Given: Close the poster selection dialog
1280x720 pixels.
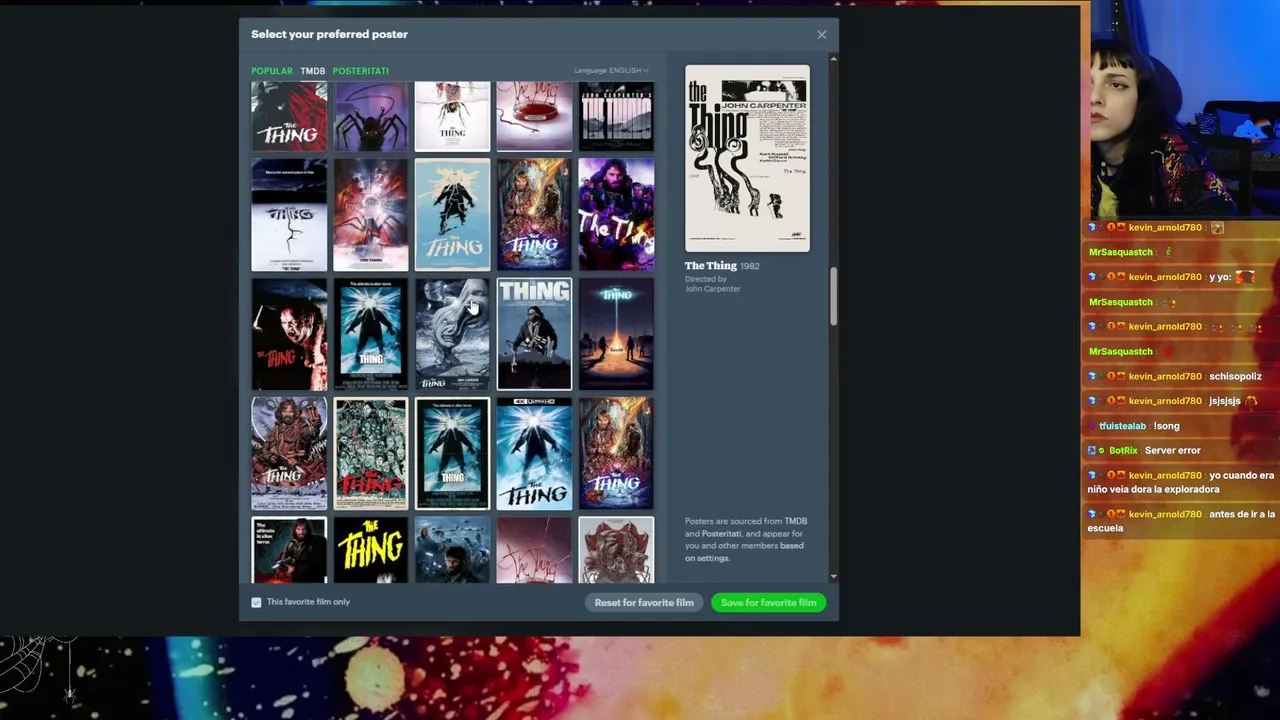Looking at the screenshot, I should pos(822,34).
